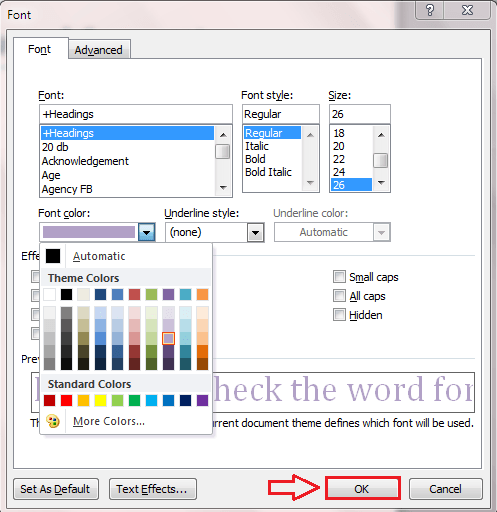Enable the All caps checkbox

tap(339, 296)
